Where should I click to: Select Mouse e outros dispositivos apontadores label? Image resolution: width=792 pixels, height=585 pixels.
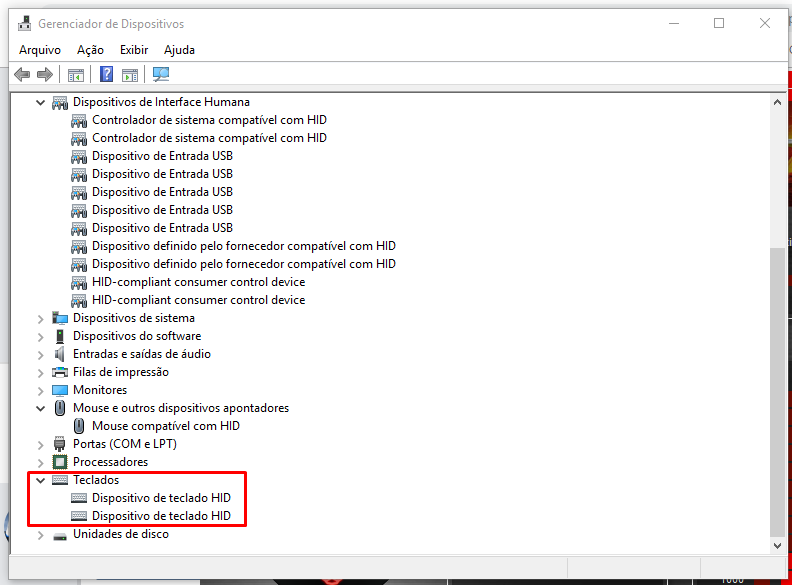181,408
